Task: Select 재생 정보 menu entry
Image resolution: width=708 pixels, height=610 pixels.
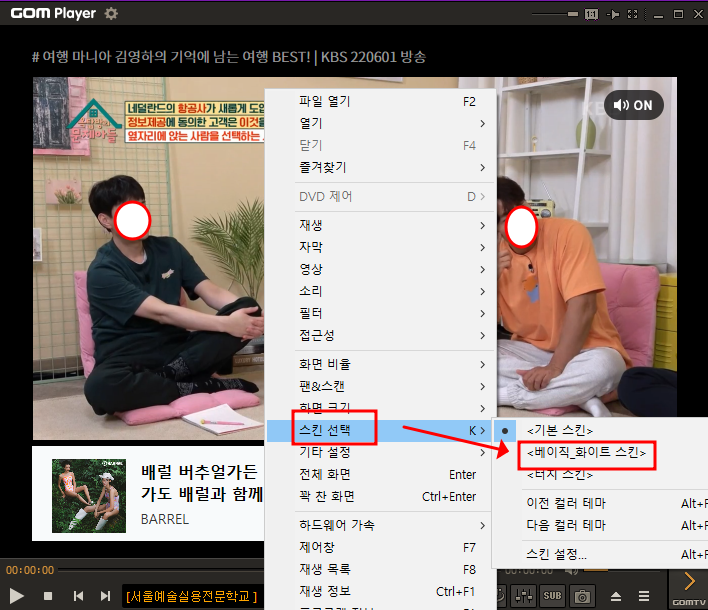Action: coord(382,591)
